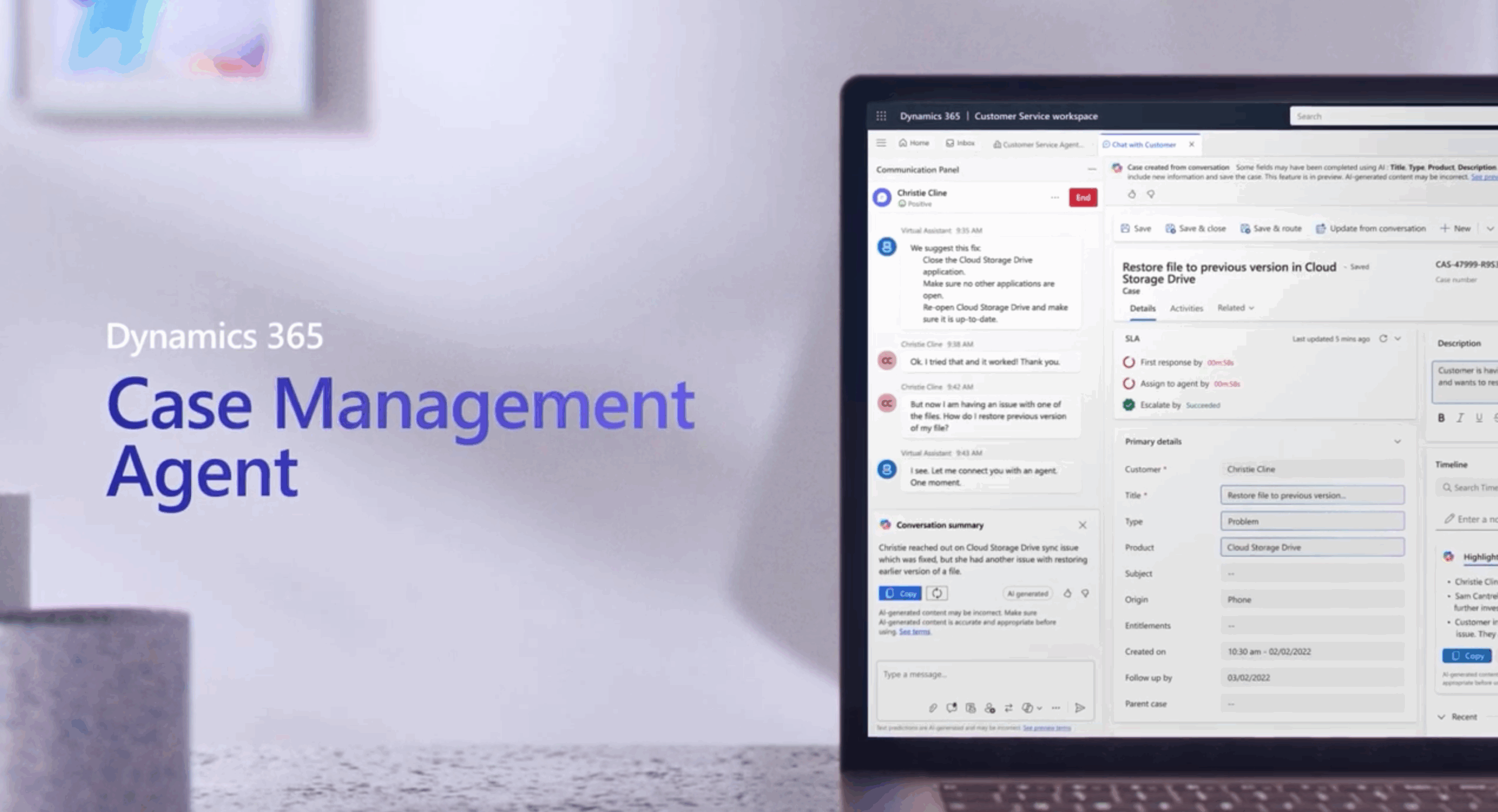This screenshot has height=812, width=1498.
Task: Close the Conversation summary card
Action: 1083,525
